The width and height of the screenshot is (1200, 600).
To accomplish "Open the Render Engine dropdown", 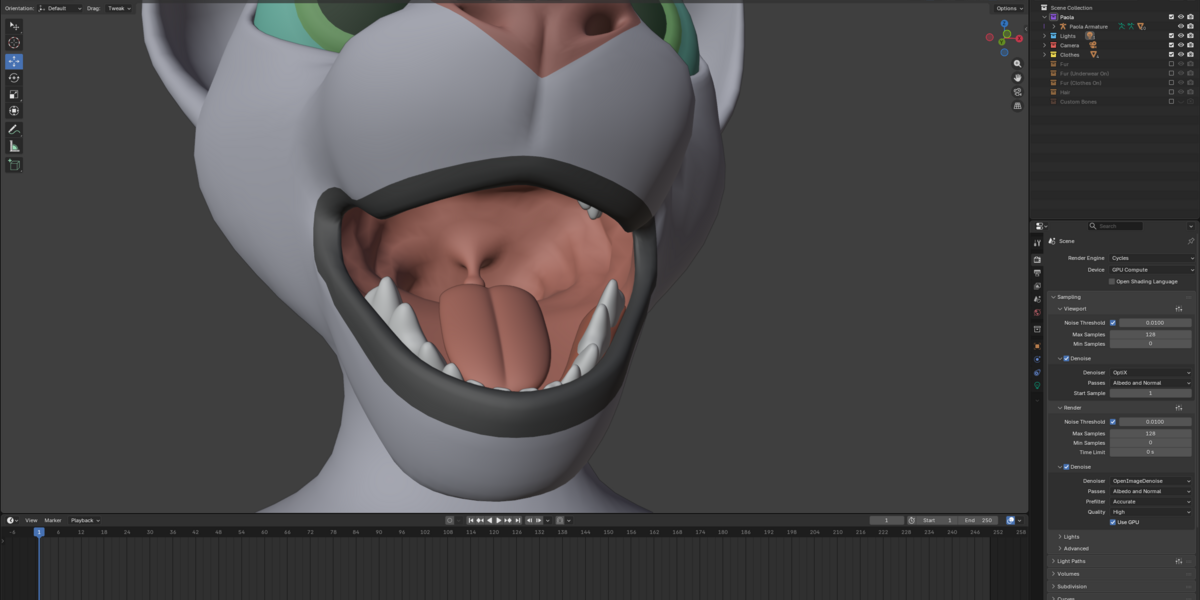I will (x=1152, y=258).
